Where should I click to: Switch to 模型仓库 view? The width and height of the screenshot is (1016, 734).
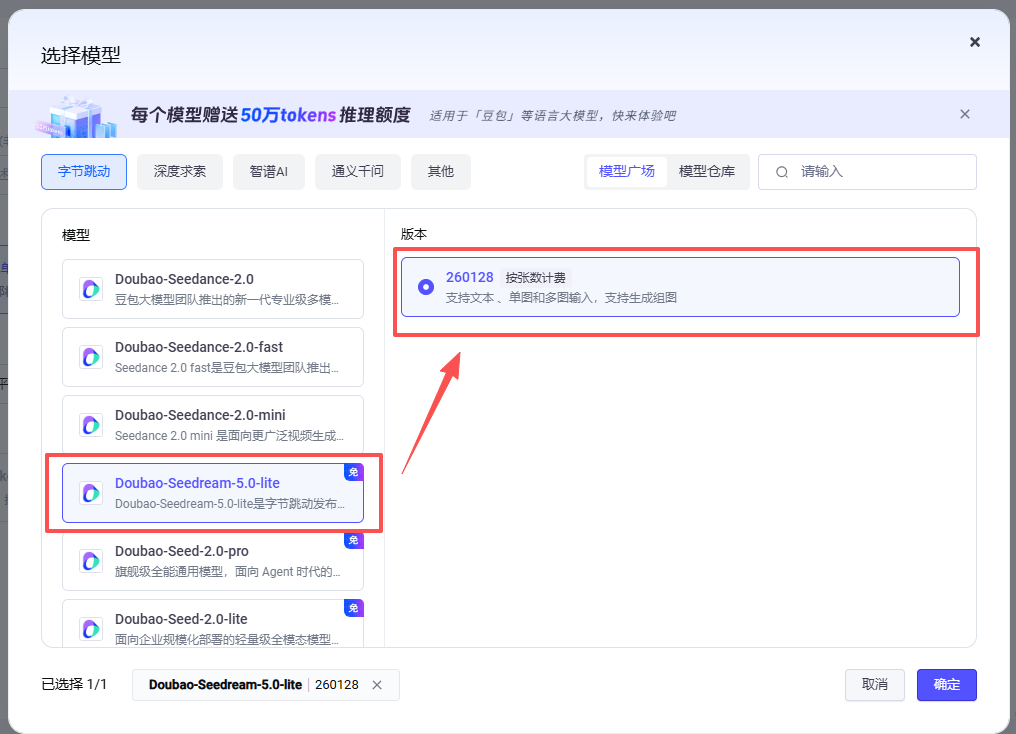pyautogui.click(x=707, y=172)
